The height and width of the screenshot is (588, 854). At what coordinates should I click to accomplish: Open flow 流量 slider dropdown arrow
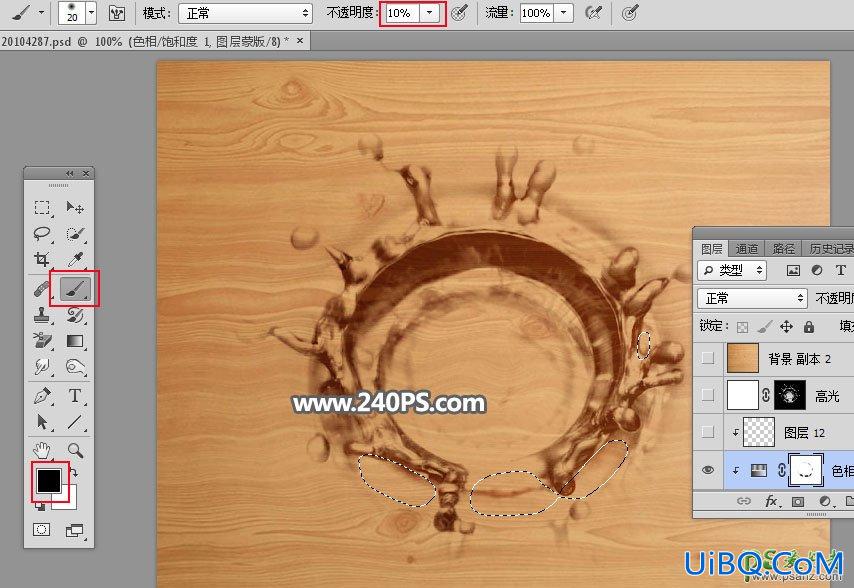click(x=563, y=13)
